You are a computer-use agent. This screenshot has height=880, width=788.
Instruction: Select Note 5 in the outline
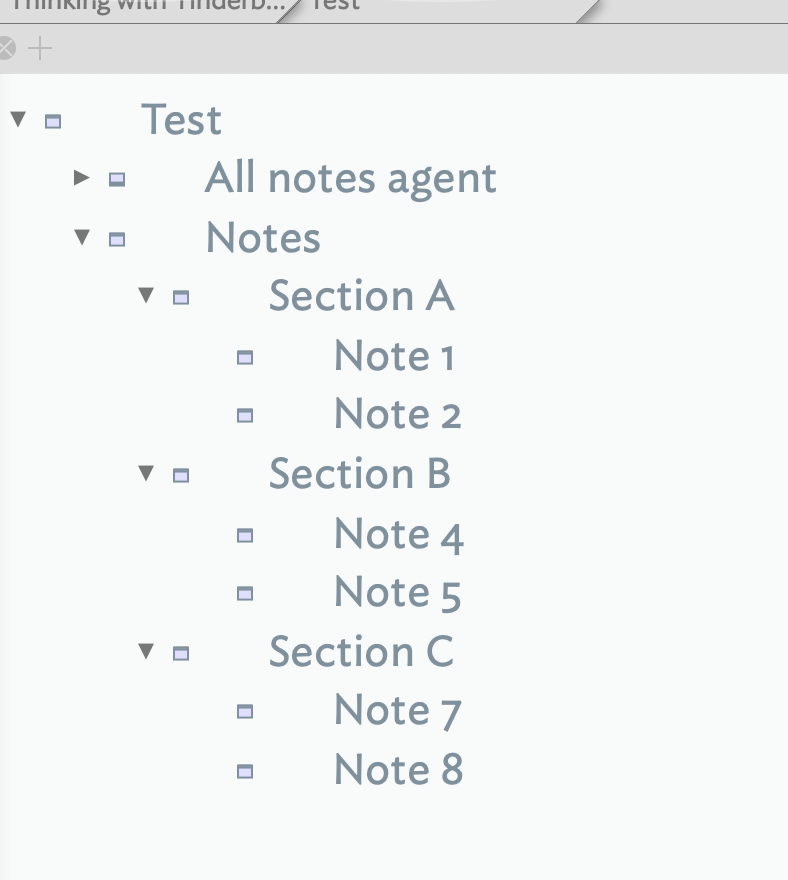click(x=397, y=593)
